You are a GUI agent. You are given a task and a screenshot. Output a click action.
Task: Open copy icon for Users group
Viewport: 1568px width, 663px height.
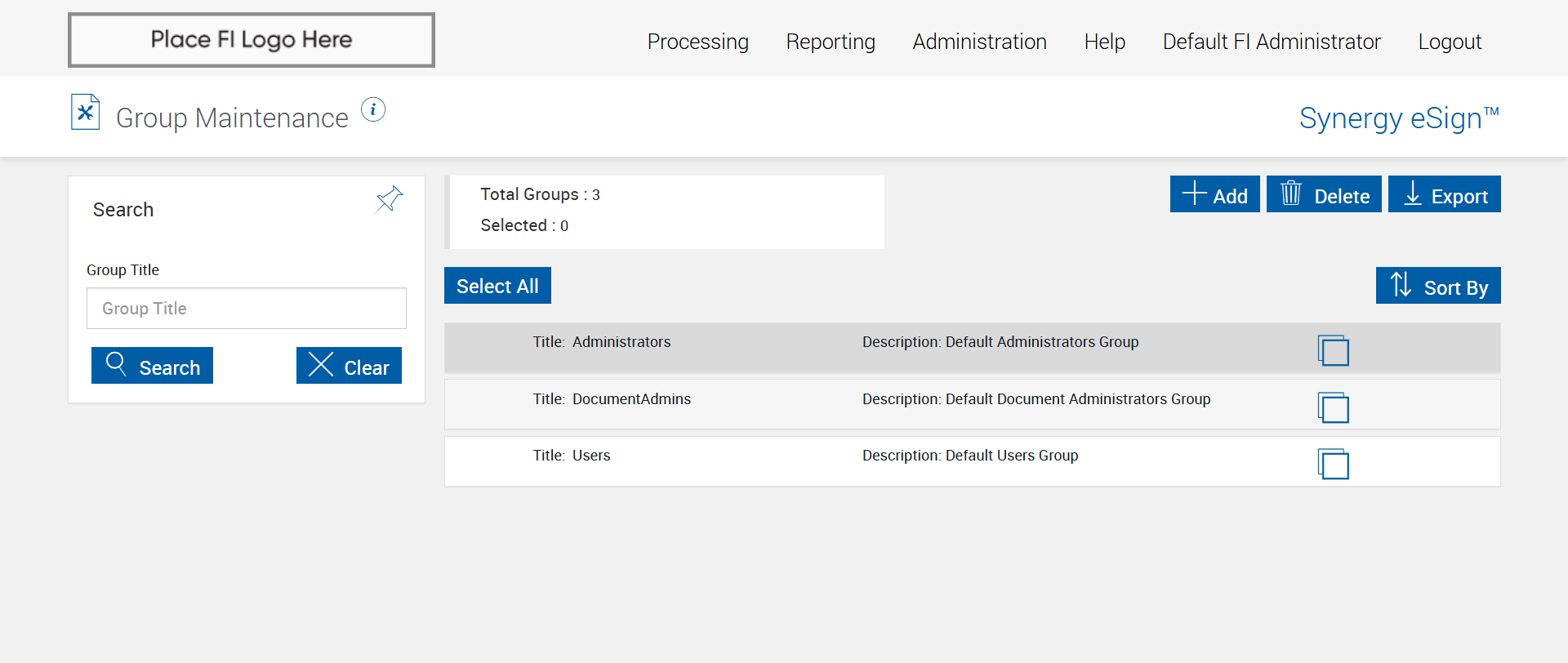[1333, 464]
